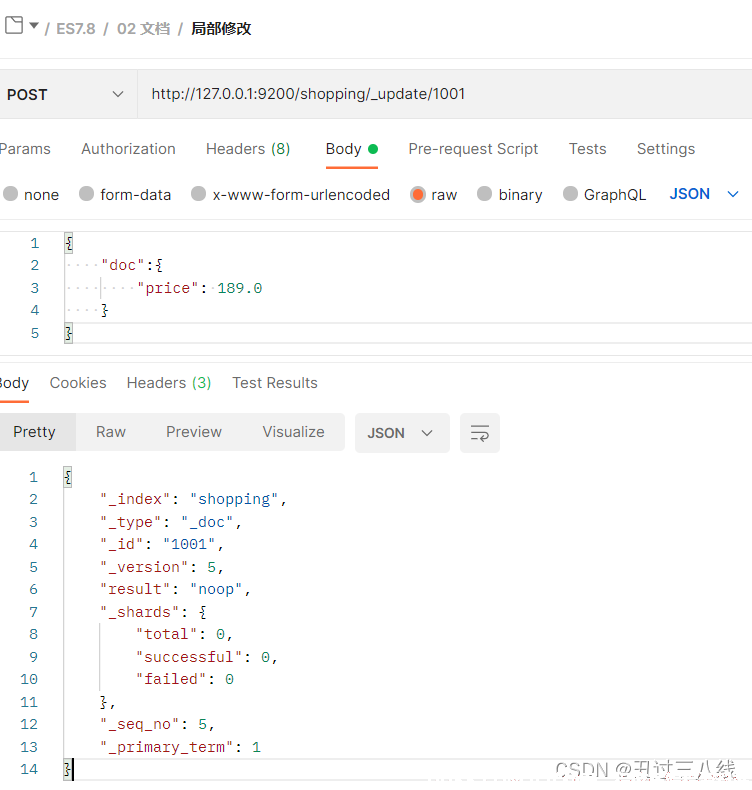Screen dimensions: 752x790
Task: Open the blue JSON body format dropdown
Action: (x=704, y=194)
